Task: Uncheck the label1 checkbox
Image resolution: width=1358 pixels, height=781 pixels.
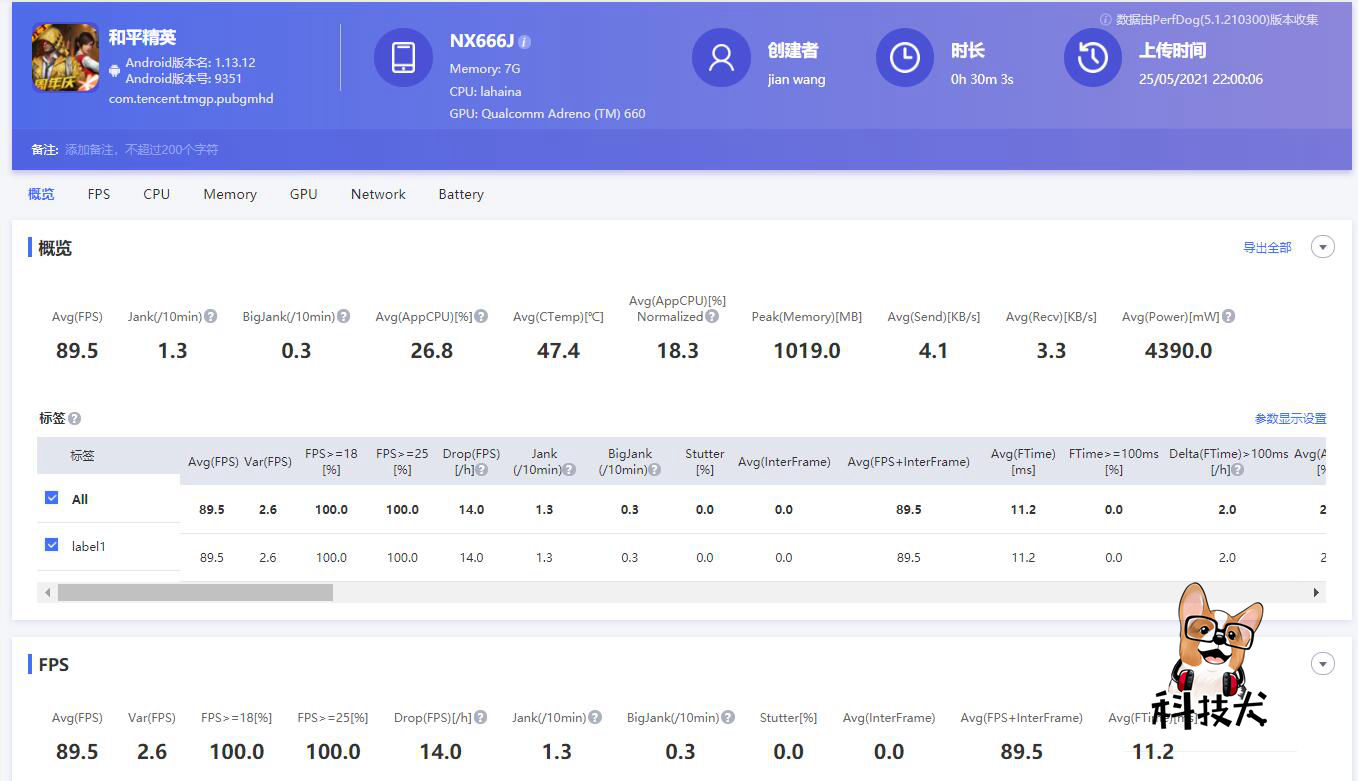Action: tap(52, 545)
